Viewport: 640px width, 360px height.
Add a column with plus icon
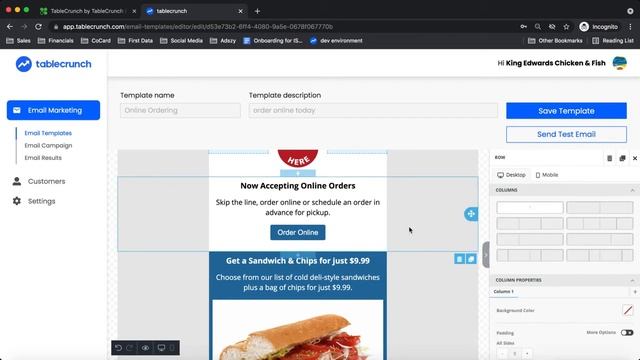(635, 291)
